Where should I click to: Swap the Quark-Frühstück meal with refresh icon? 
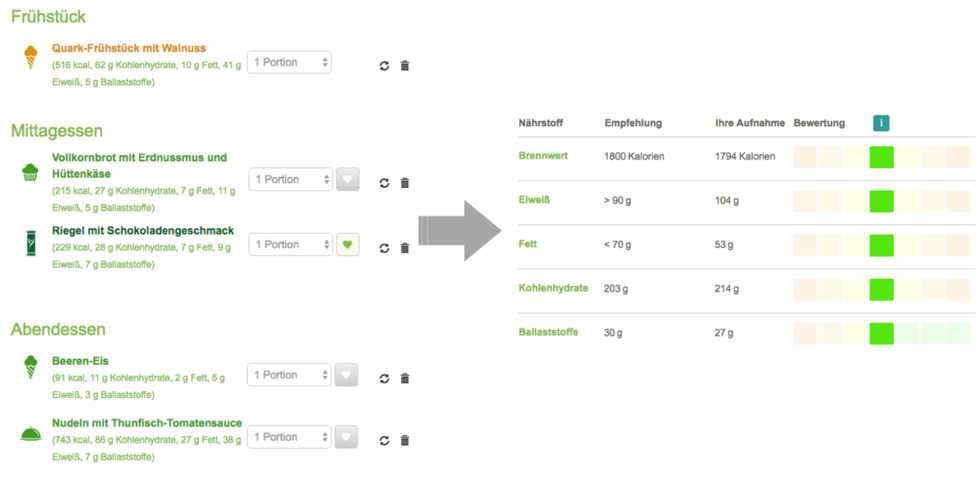(384, 66)
